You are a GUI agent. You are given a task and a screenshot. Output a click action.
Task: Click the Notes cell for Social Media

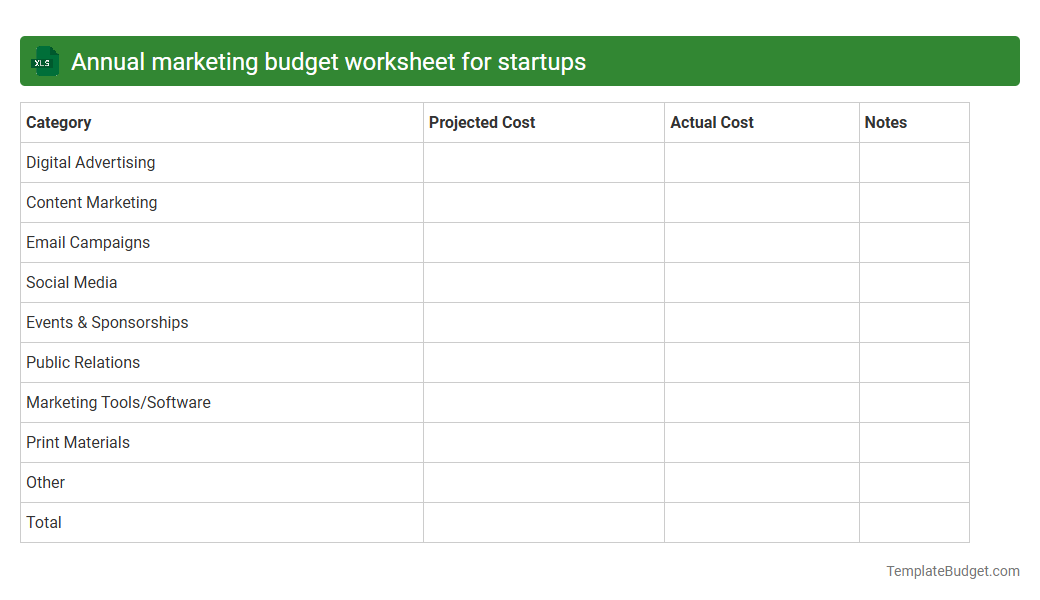point(913,282)
